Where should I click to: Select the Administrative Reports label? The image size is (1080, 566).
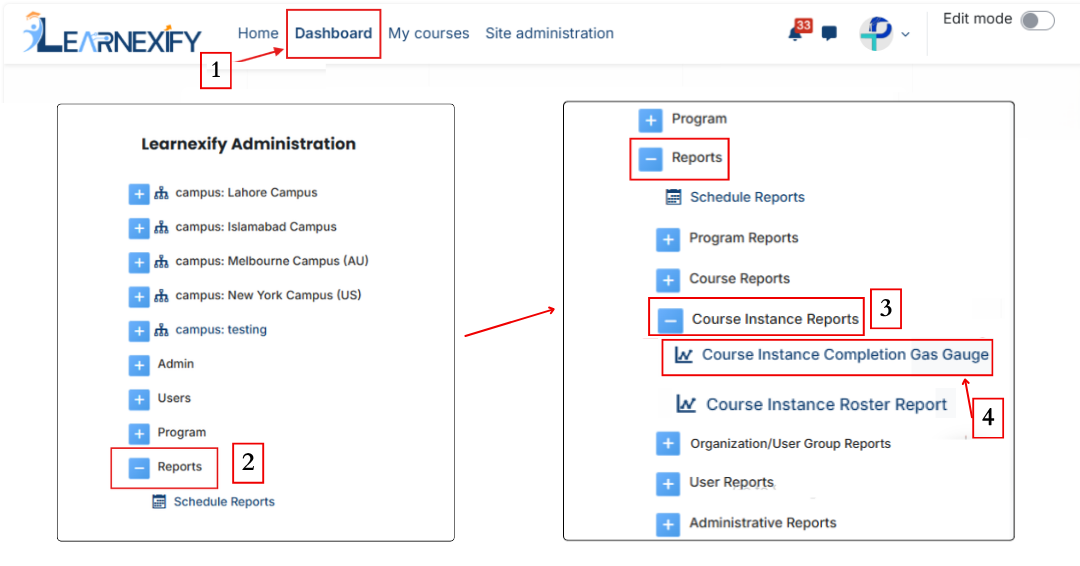tap(762, 523)
